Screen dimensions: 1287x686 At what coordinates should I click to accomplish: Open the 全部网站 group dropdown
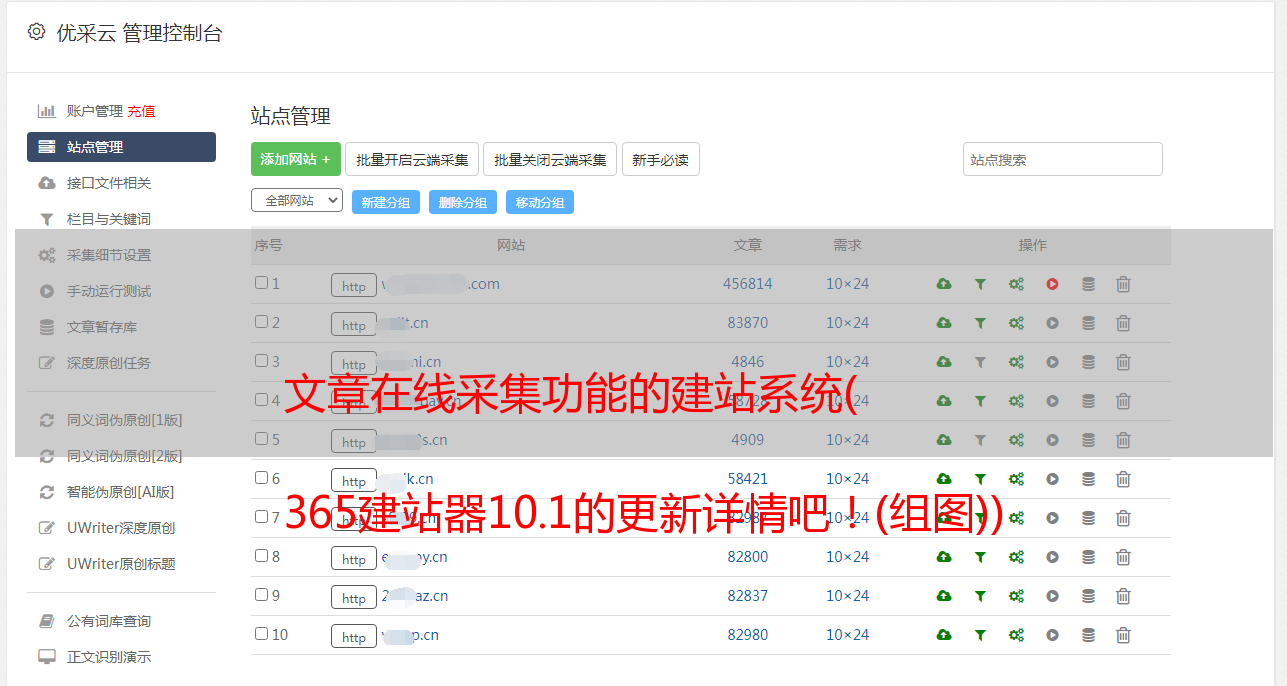click(297, 200)
